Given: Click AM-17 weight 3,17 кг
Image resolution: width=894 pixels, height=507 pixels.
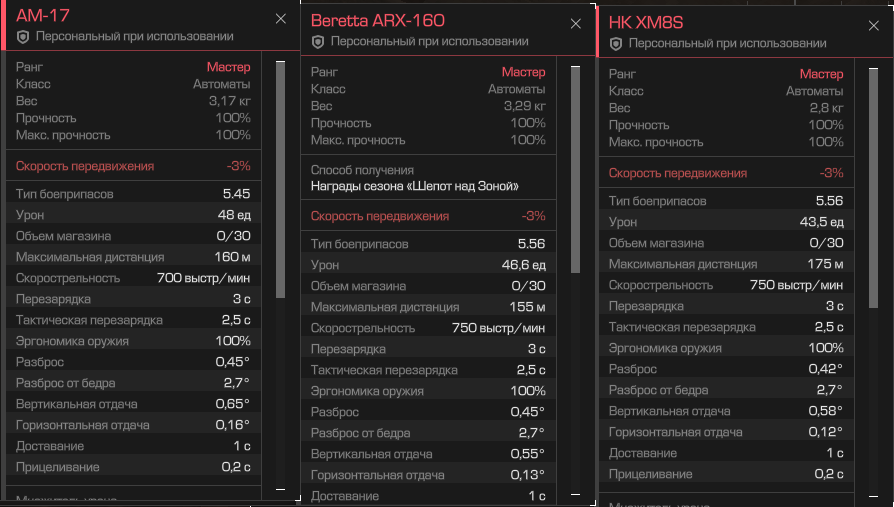Looking at the screenshot, I should (229, 101).
